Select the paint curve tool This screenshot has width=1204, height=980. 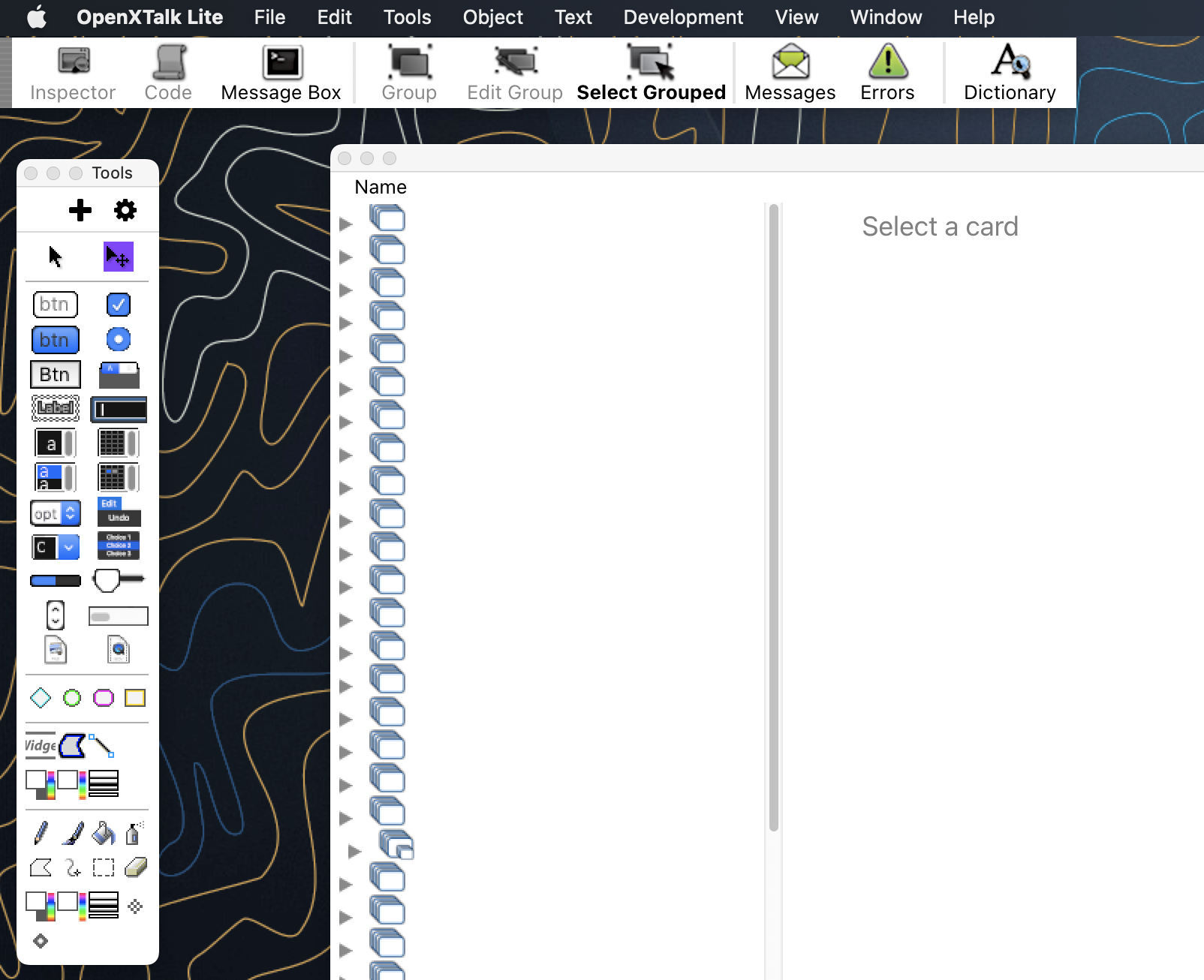(x=73, y=868)
